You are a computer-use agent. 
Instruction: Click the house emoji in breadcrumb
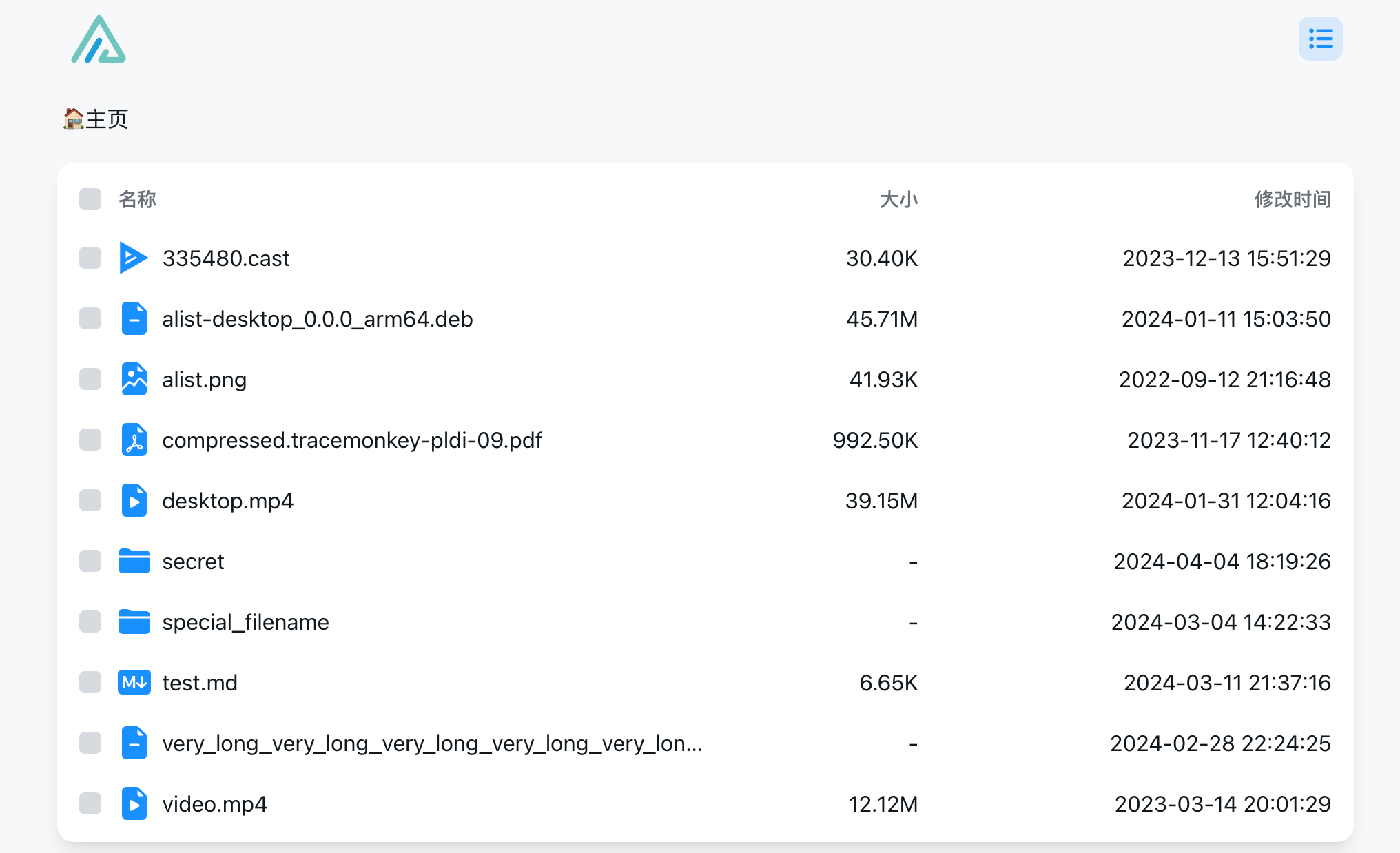[73, 119]
